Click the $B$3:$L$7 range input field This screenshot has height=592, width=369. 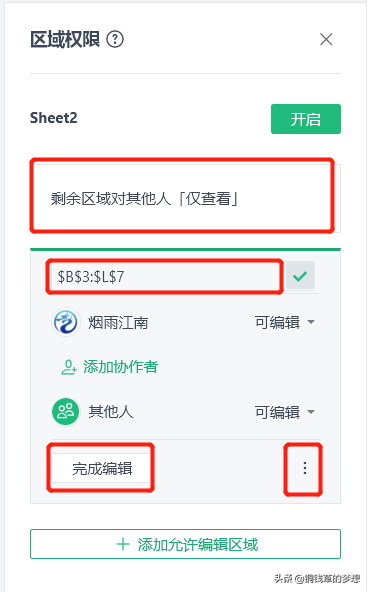(165, 276)
